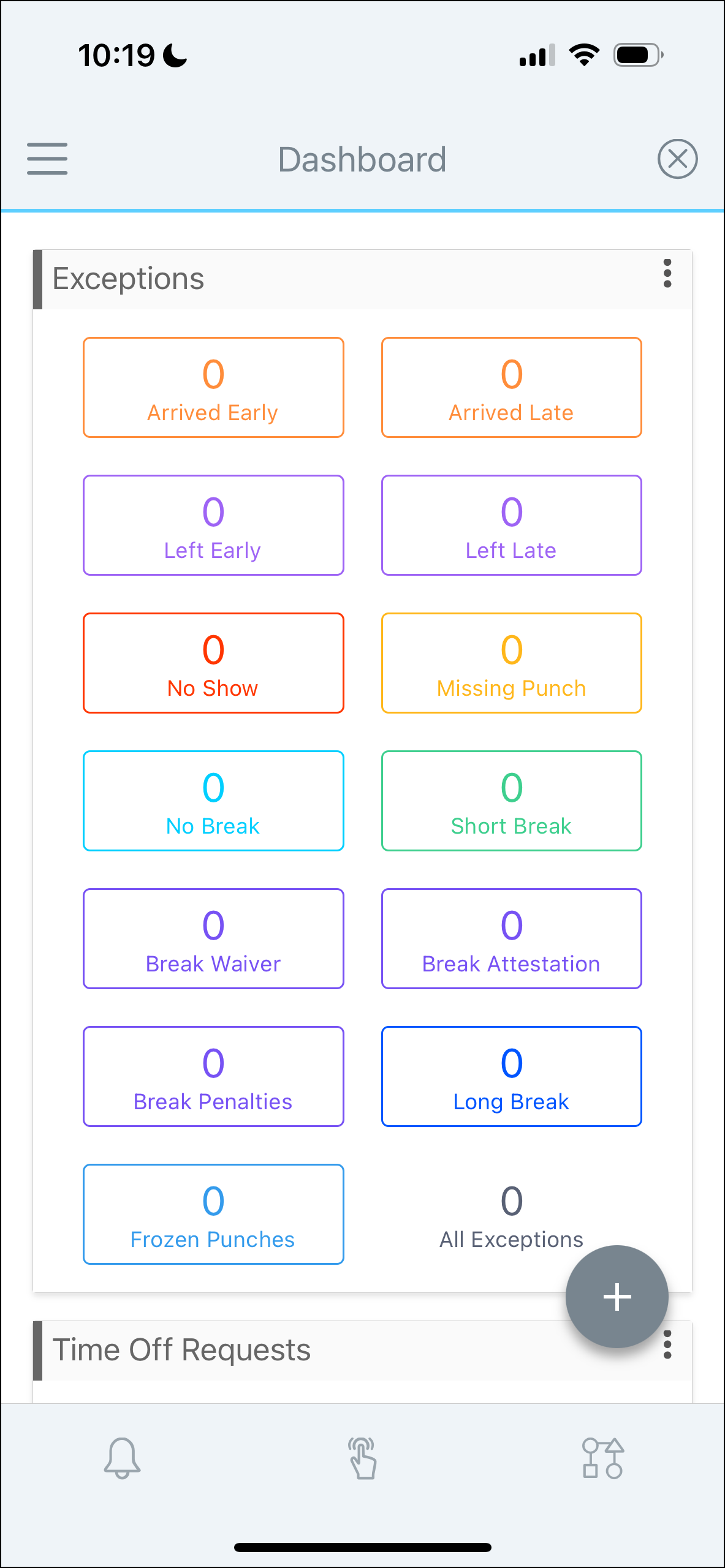Select the Missing Punch tile
The height and width of the screenshot is (1568, 725).
point(512,663)
